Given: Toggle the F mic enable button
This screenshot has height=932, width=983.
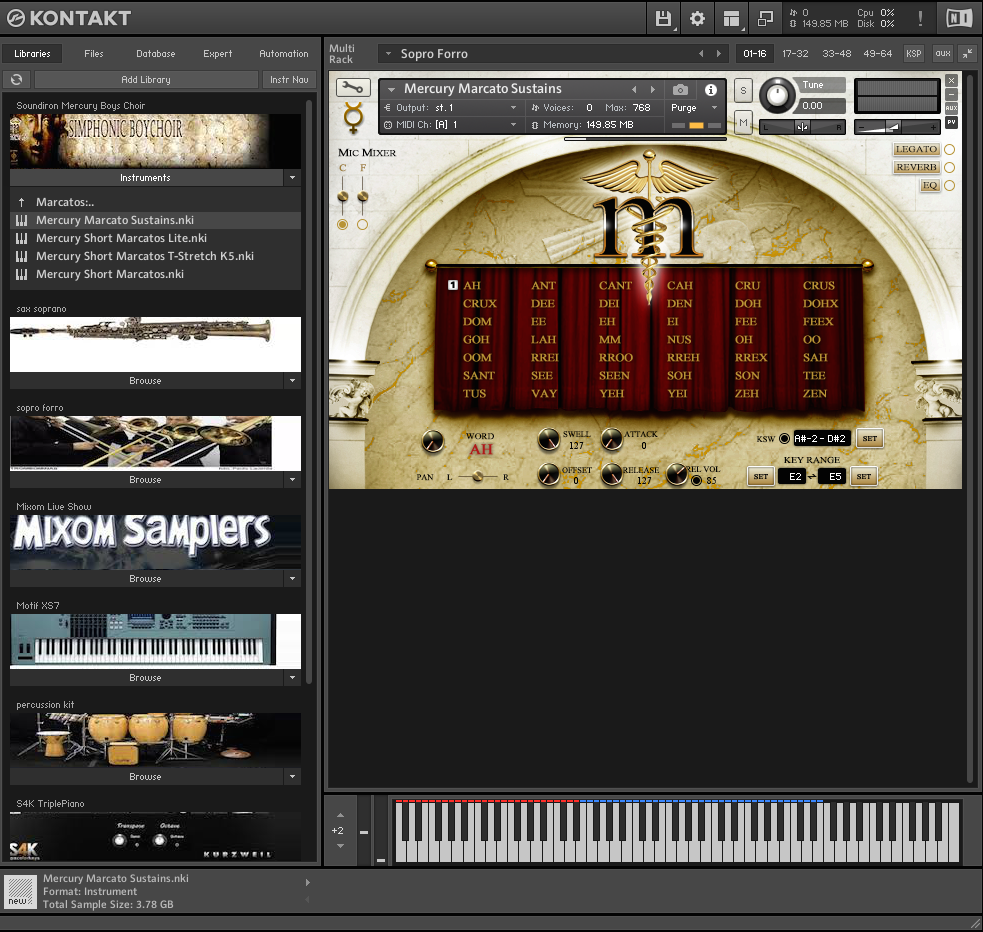Looking at the screenshot, I should (x=362, y=224).
